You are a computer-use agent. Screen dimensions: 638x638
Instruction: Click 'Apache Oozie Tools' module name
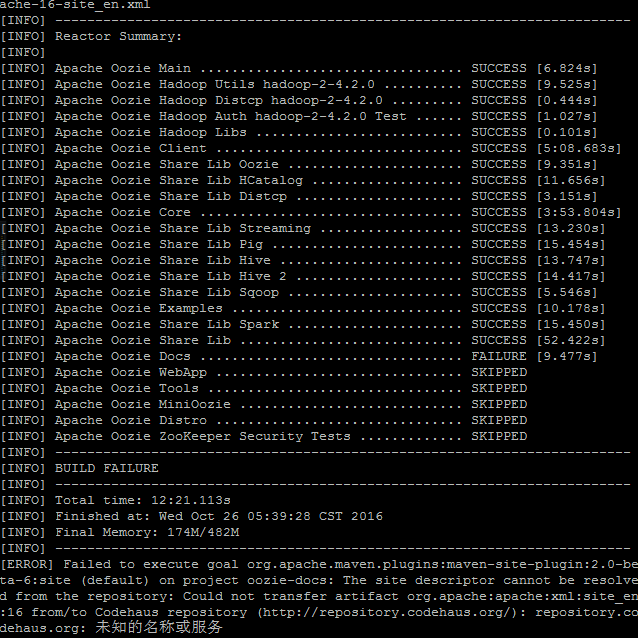tap(127, 388)
